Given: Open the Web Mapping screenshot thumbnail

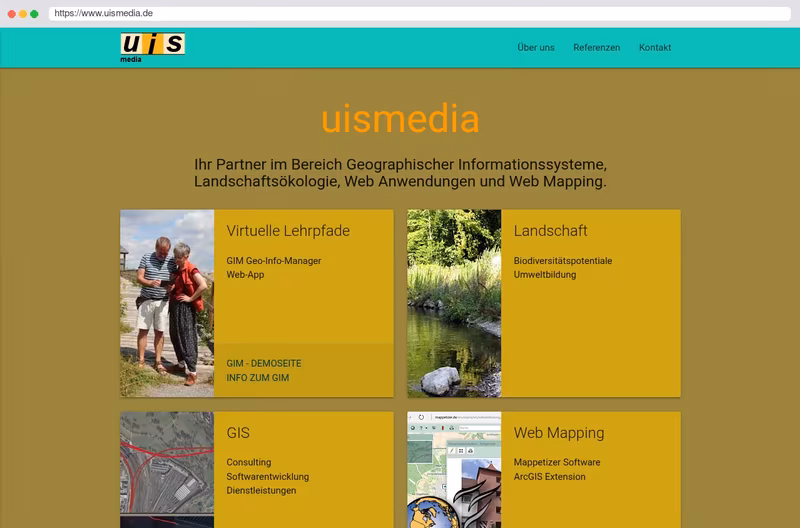Looking at the screenshot, I should coord(454,470).
